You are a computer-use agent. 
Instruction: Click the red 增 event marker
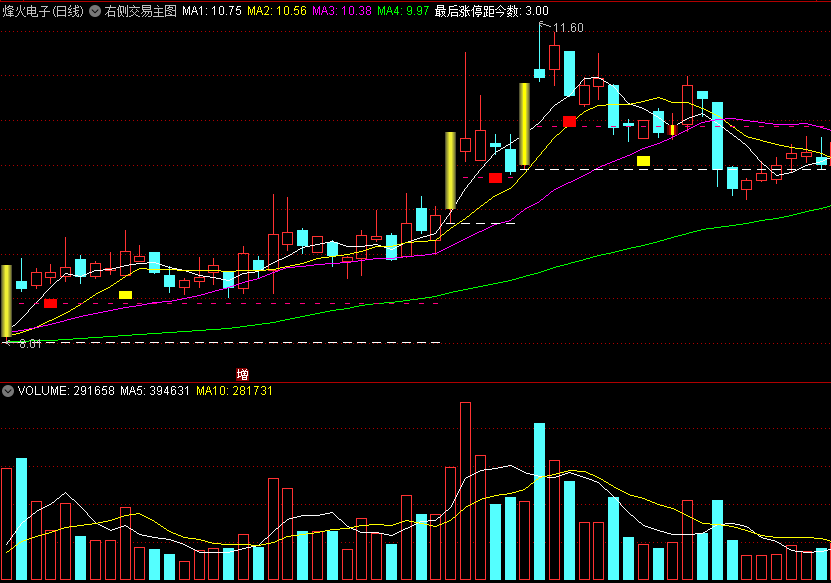243,375
